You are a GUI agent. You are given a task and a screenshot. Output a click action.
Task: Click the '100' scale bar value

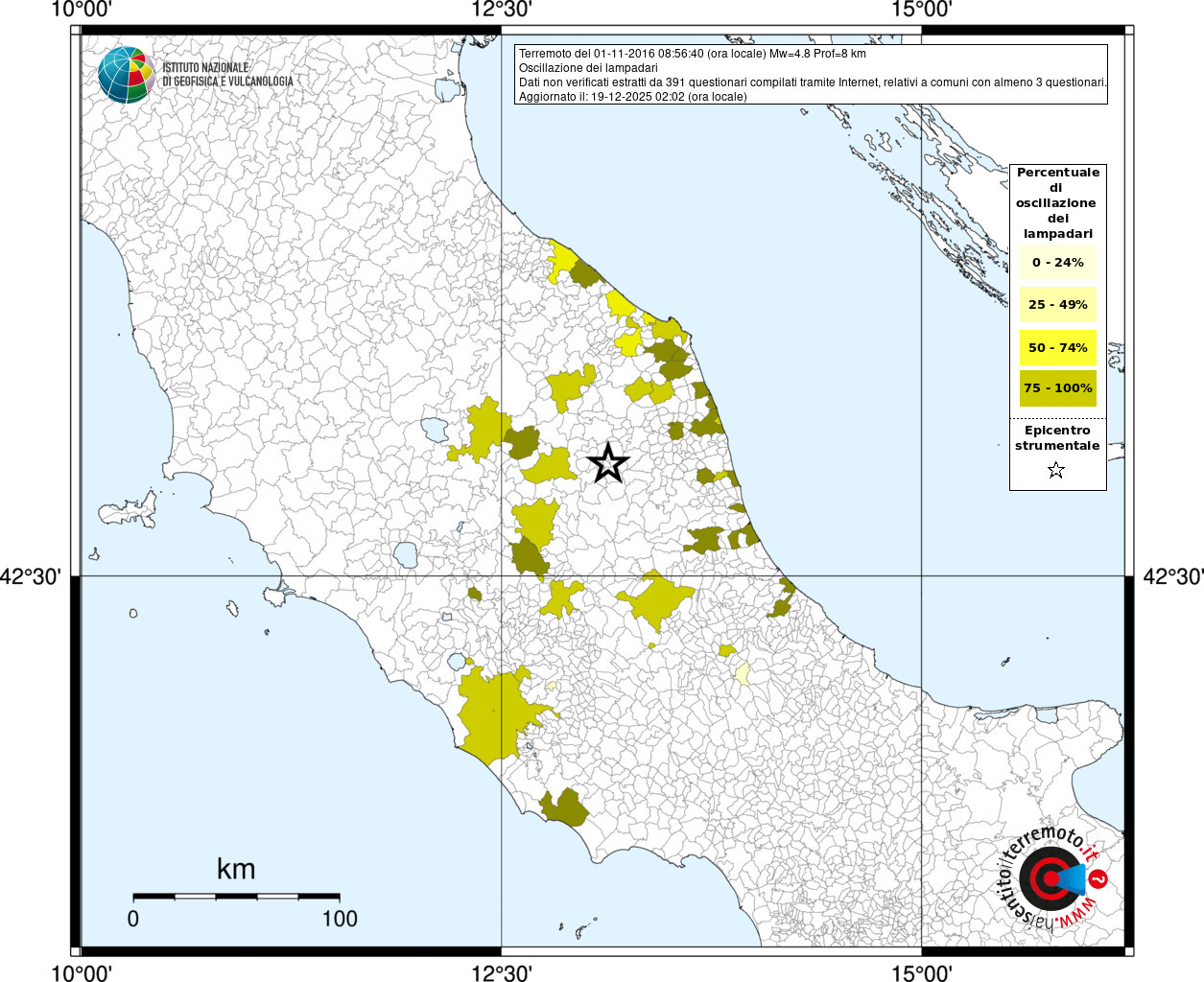click(340, 919)
